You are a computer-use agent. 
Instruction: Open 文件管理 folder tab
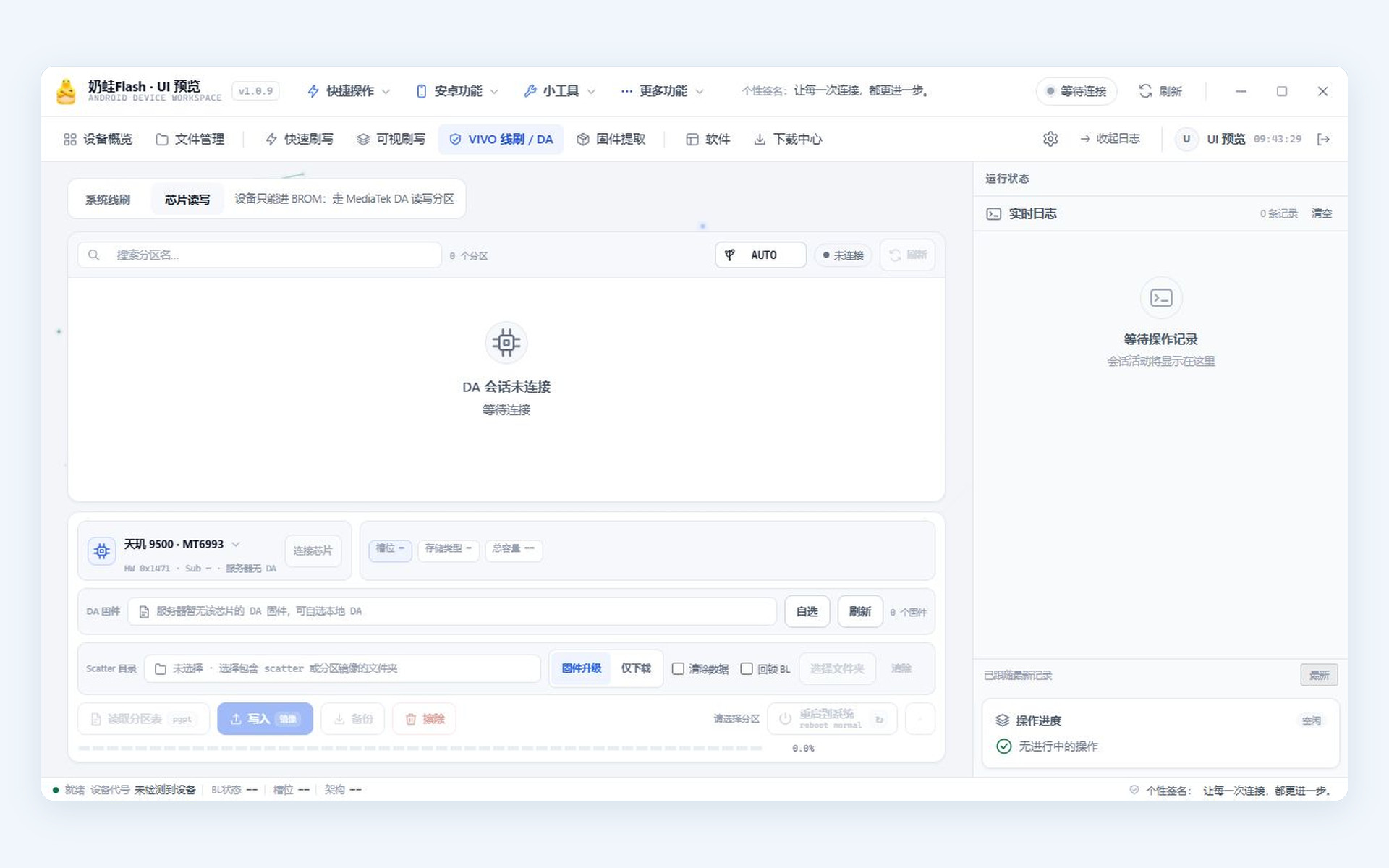click(190, 139)
